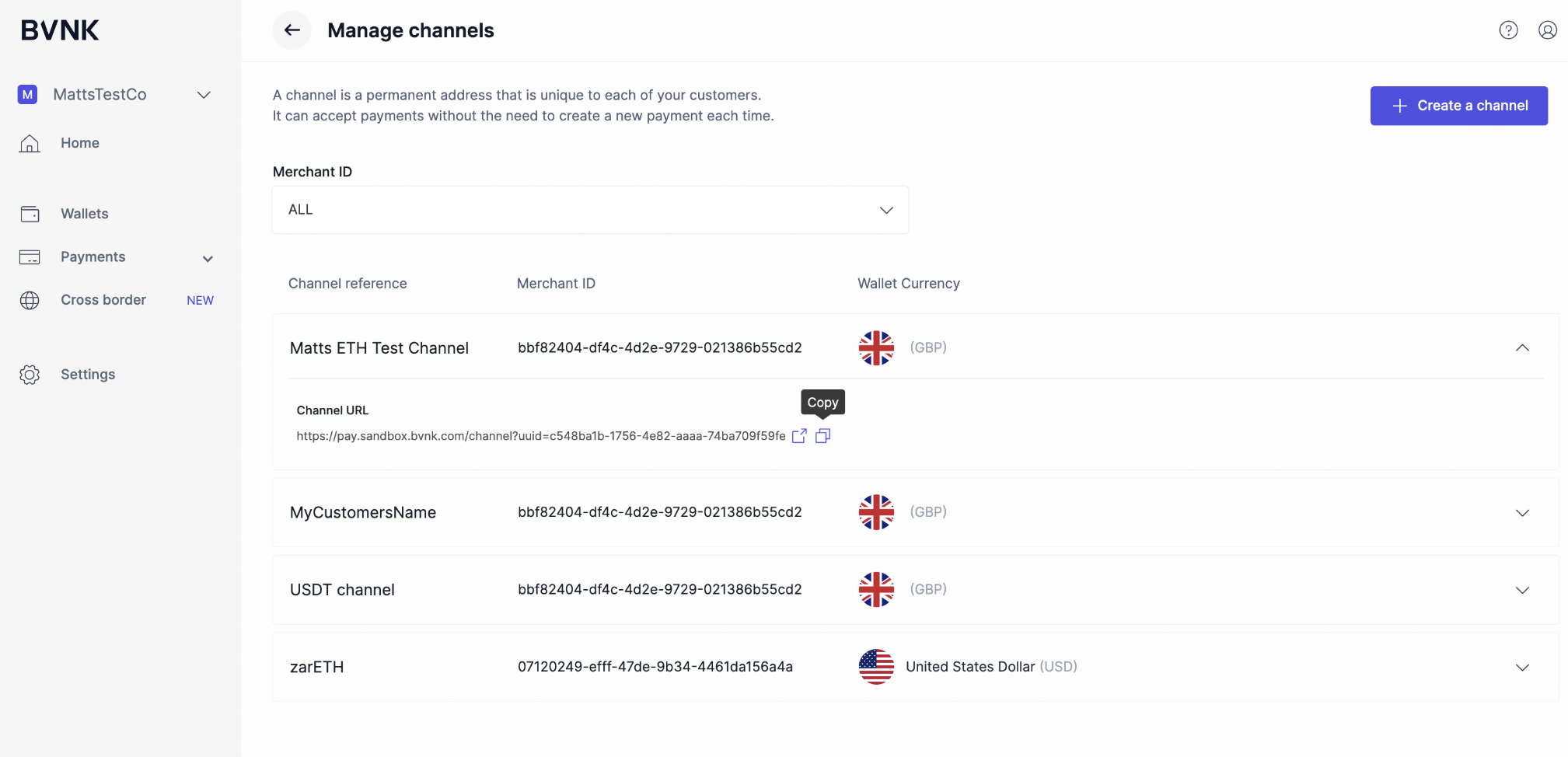Click the United Kingdom flag for MyCustomersName
This screenshot has width=1568, height=757.
pyautogui.click(x=876, y=512)
